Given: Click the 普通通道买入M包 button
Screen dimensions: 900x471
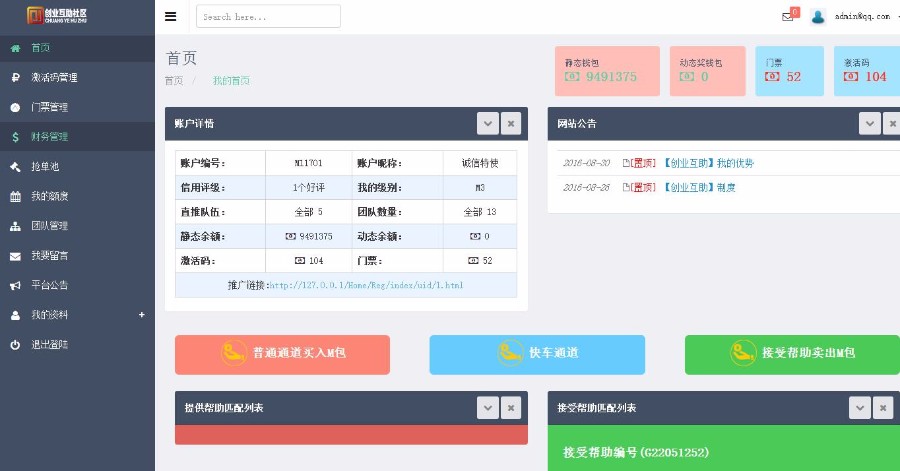Looking at the screenshot, I should pos(282,355).
